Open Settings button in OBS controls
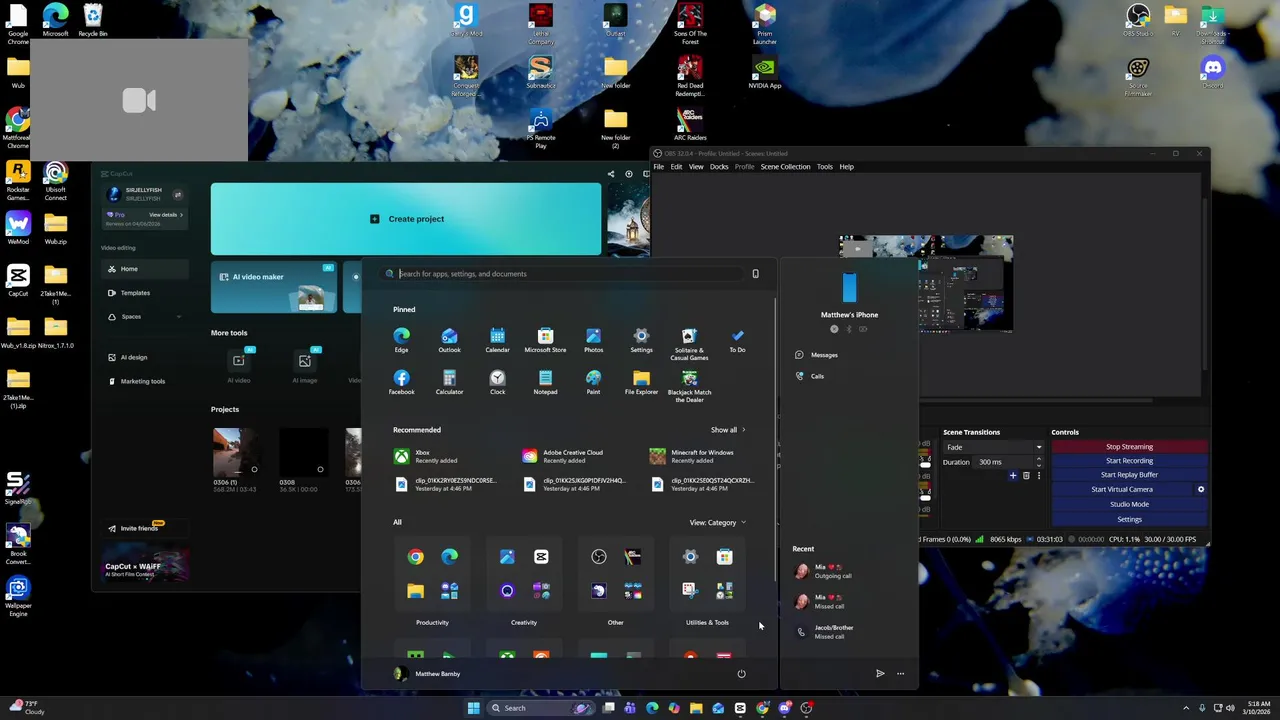The image size is (1280, 720). coord(1129,519)
